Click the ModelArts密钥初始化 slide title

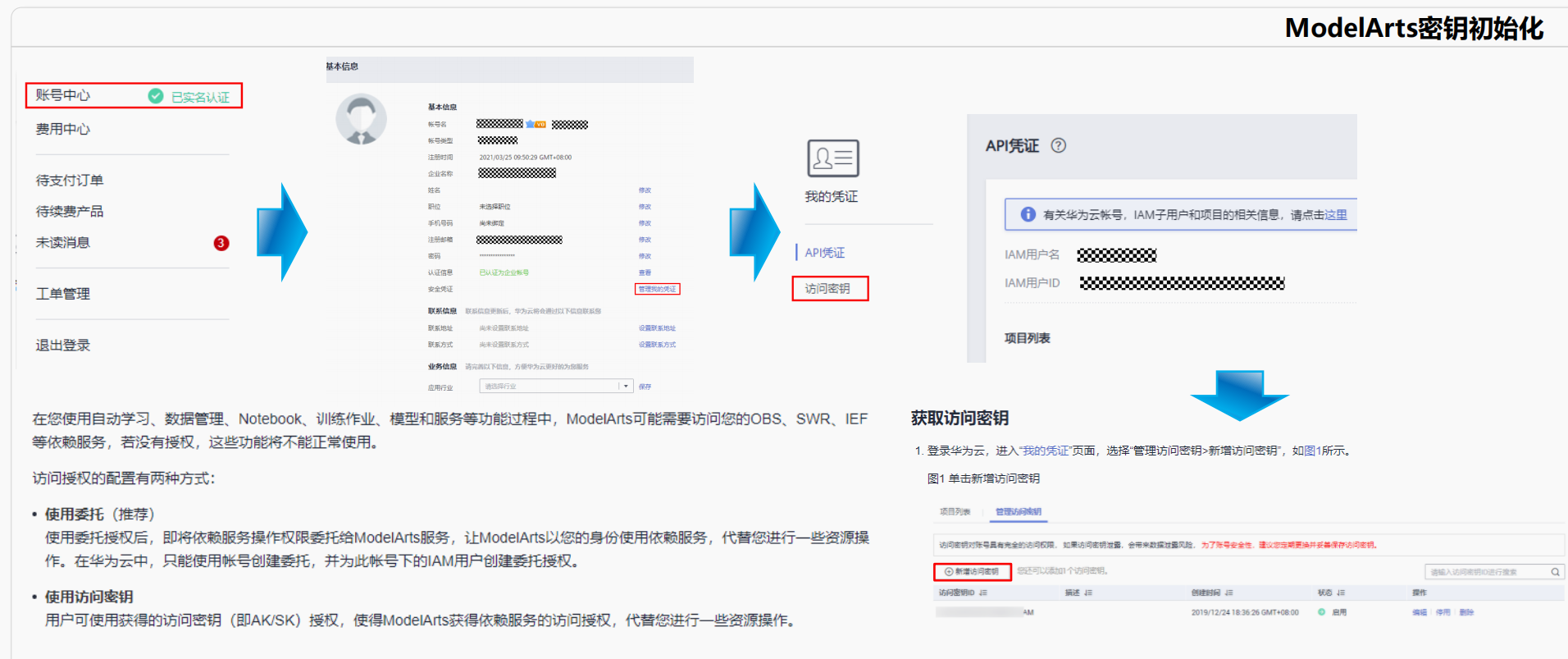(x=1414, y=28)
